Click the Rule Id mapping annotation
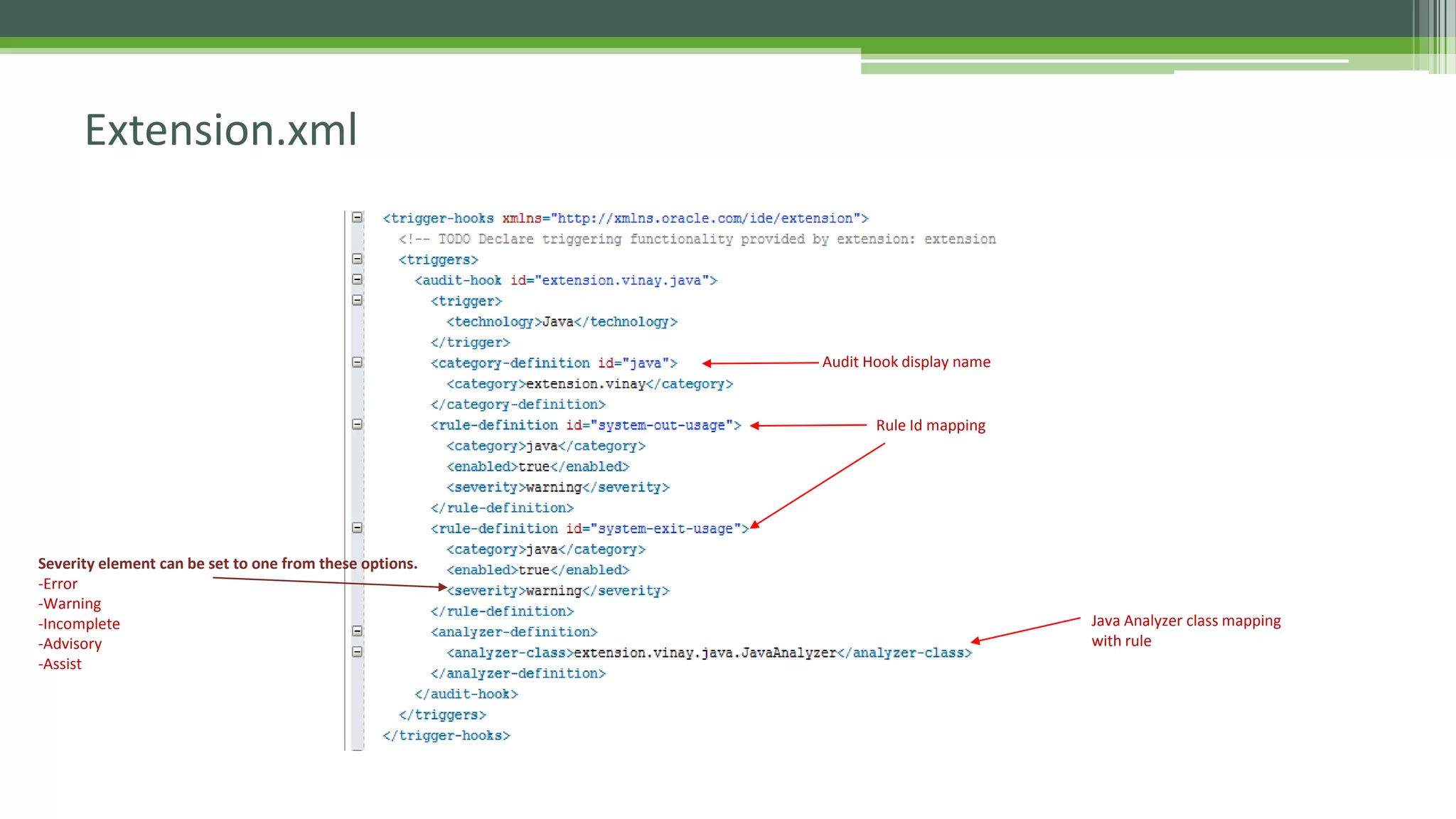The image size is (1456, 819). tap(930, 425)
